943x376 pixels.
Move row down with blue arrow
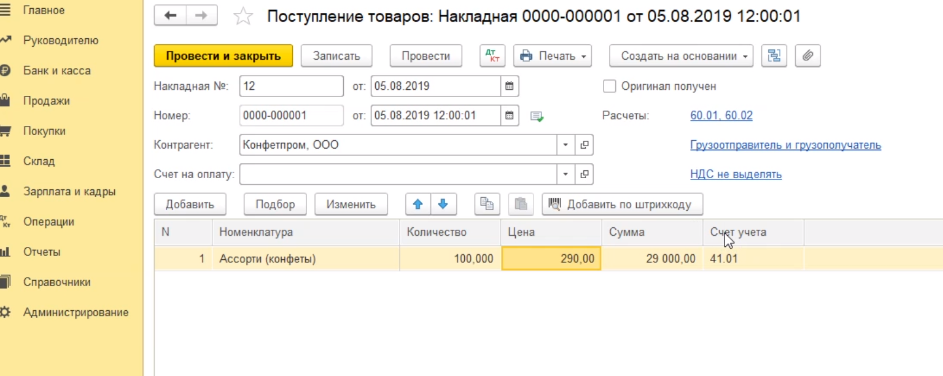443,204
